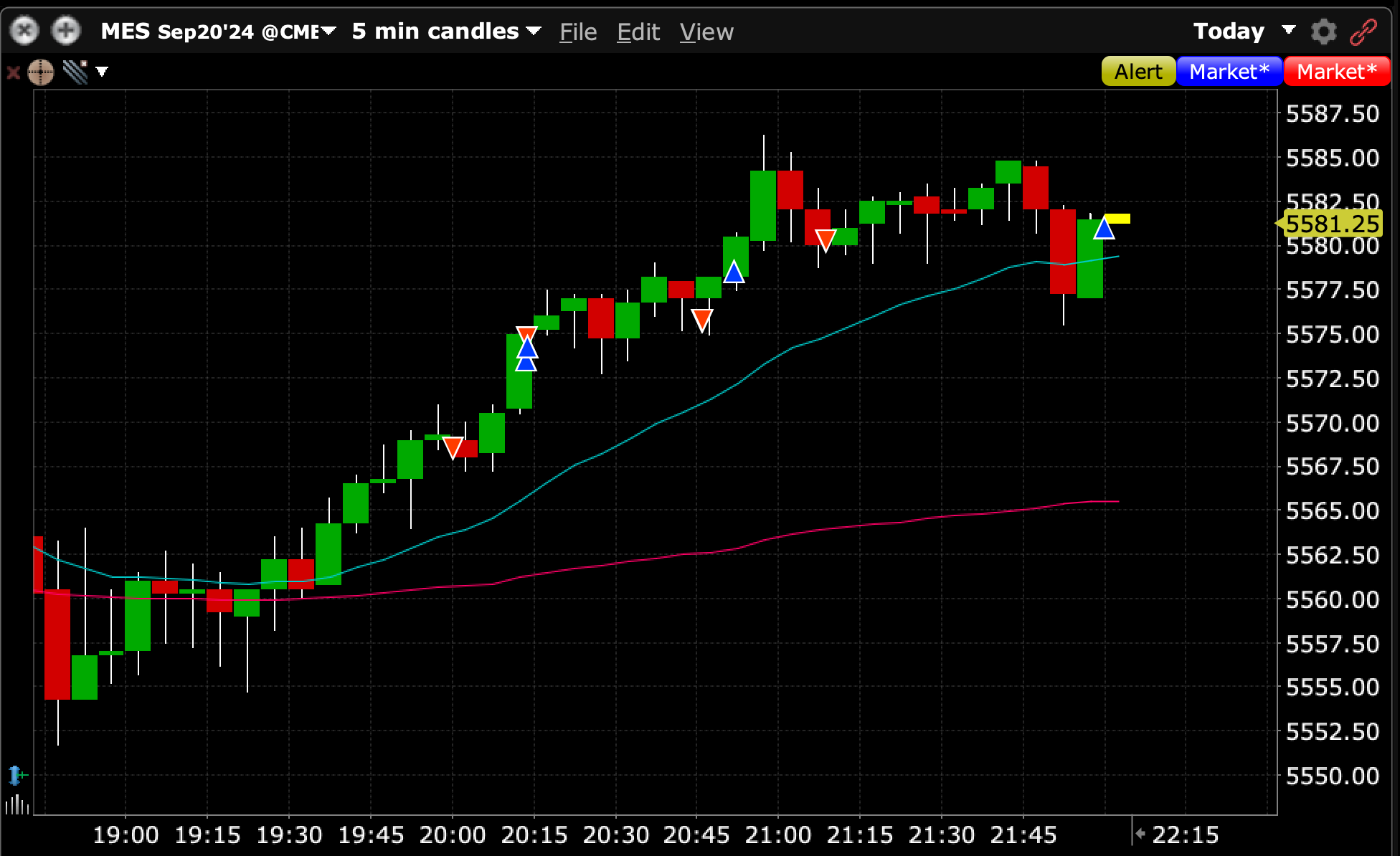1400x856 pixels.
Task: Click the 21:45 time axis label
Action: tap(1023, 834)
